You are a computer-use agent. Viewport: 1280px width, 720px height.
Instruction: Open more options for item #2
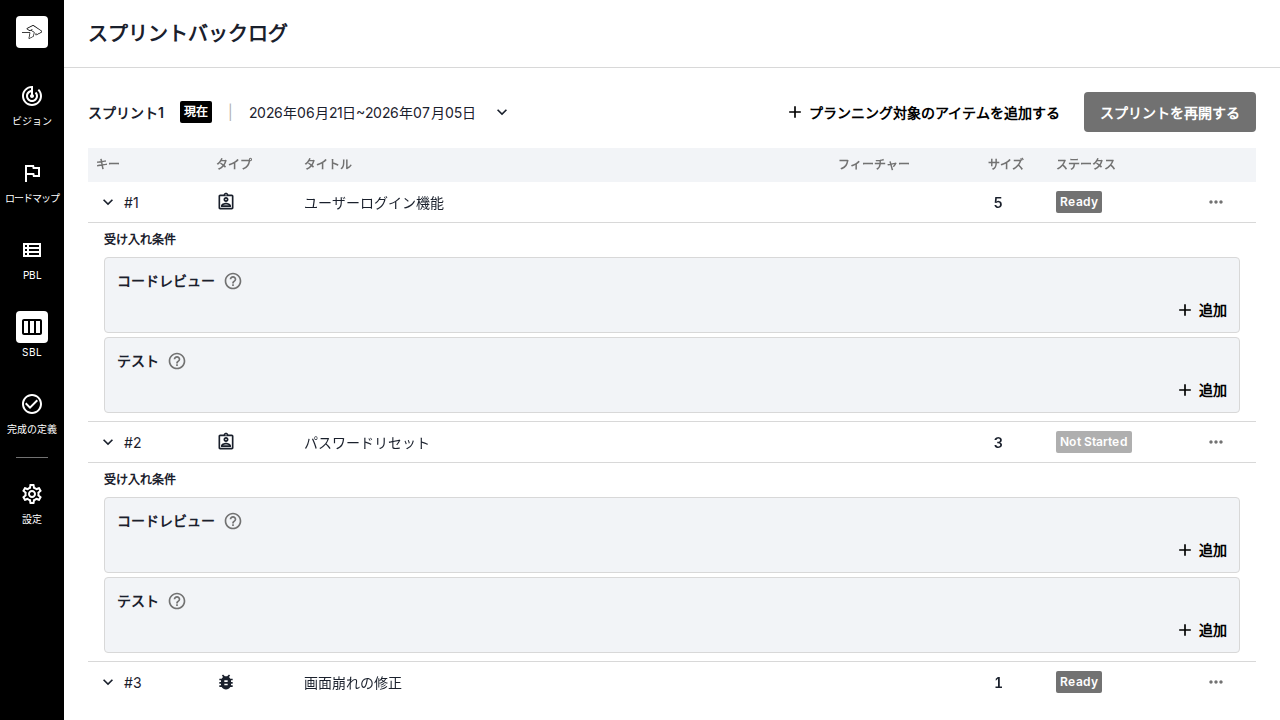1216,442
